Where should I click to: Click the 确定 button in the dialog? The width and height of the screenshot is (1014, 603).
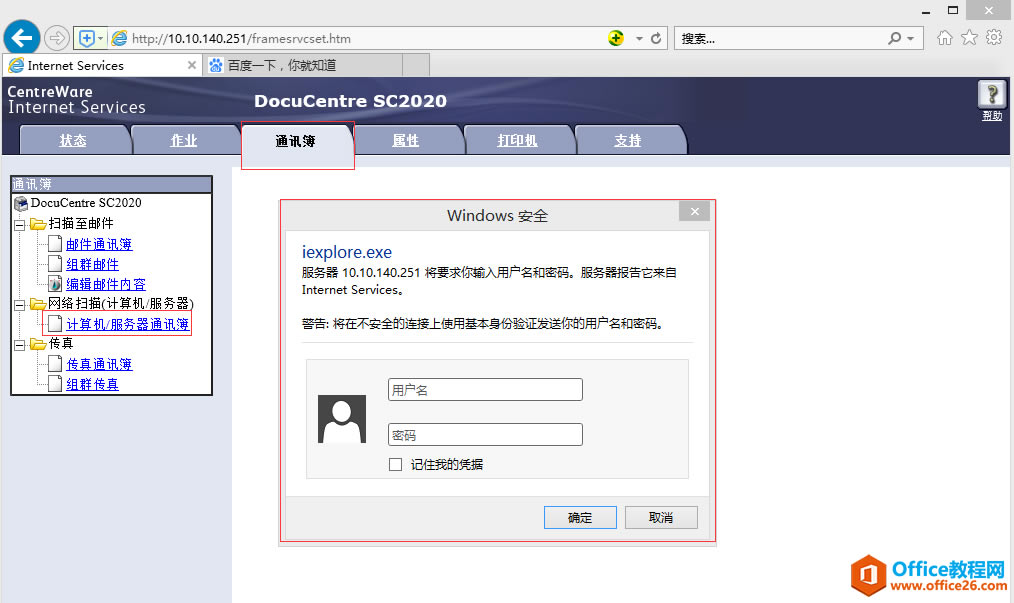coord(580,518)
